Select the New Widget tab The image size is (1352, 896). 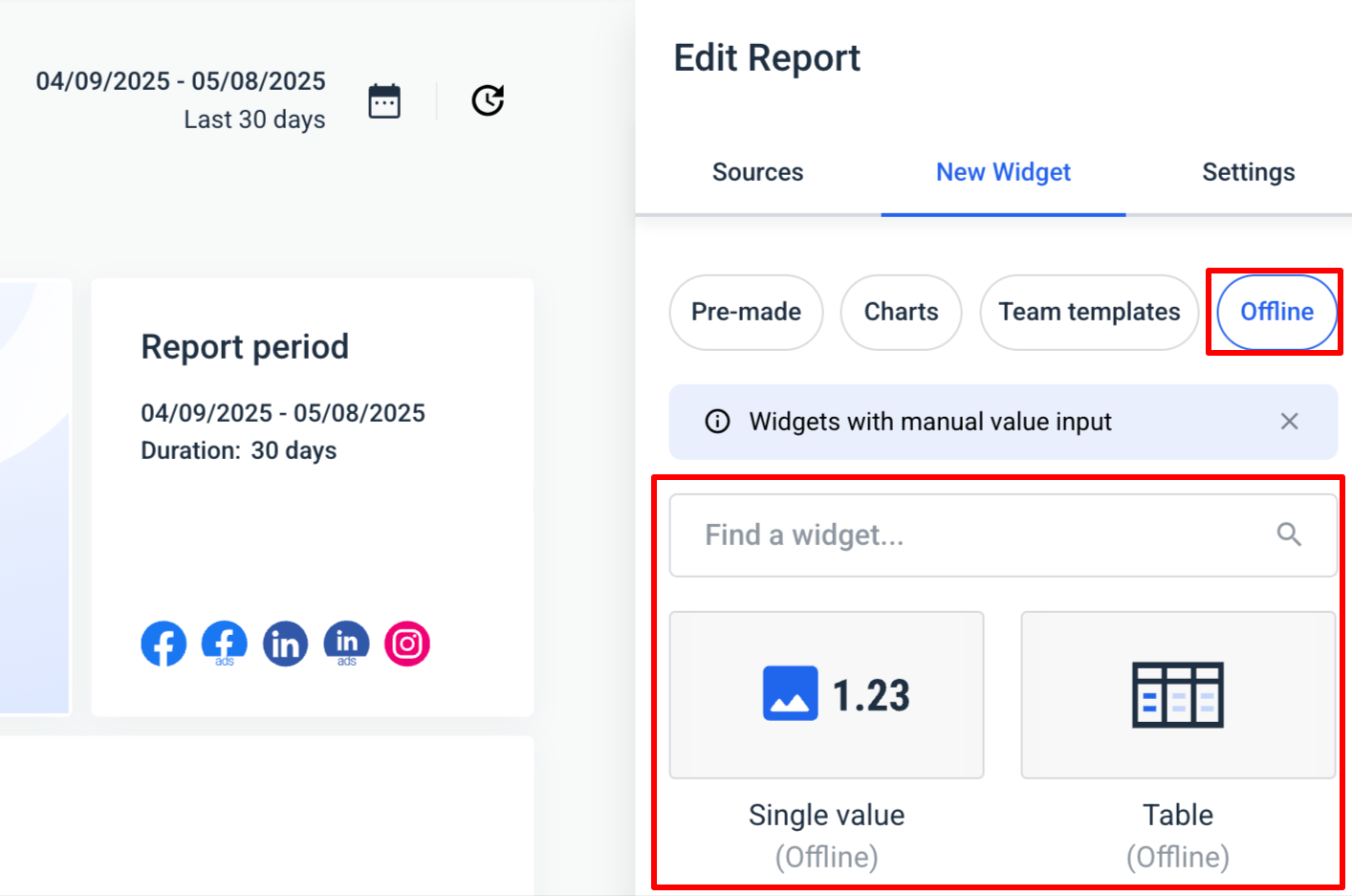[1003, 172]
